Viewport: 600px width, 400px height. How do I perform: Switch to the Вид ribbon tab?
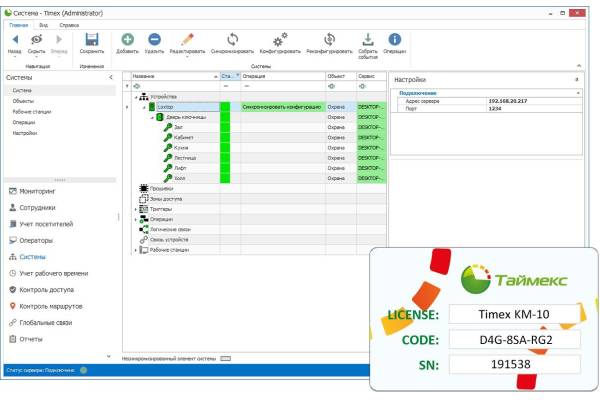click(x=43, y=22)
